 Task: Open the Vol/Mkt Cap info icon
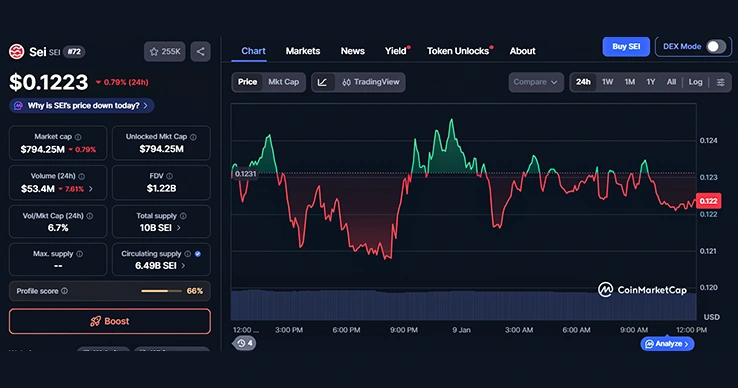[x=89, y=216]
